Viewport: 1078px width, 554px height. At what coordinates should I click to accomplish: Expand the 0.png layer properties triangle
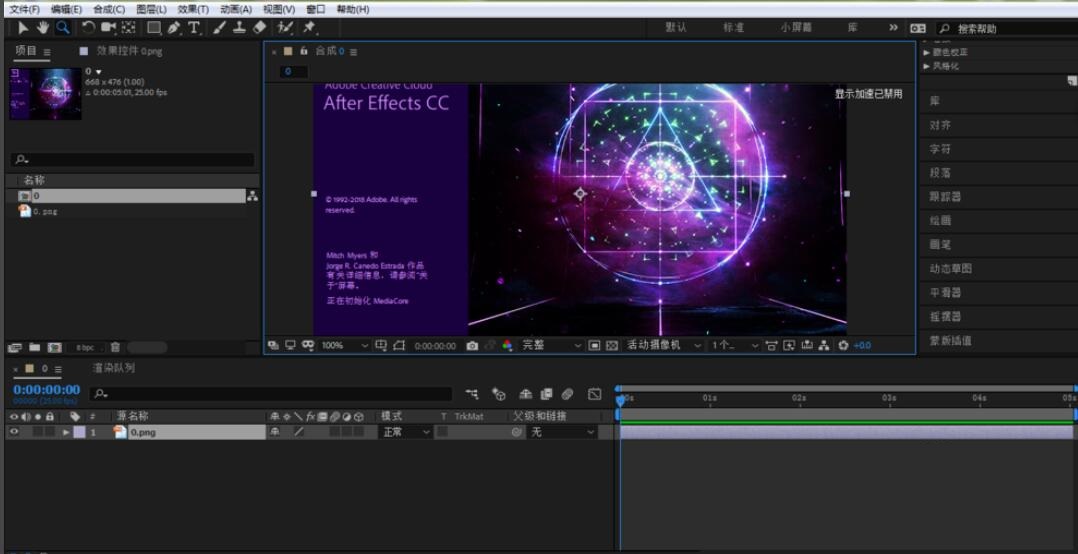(x=66, y=432)
